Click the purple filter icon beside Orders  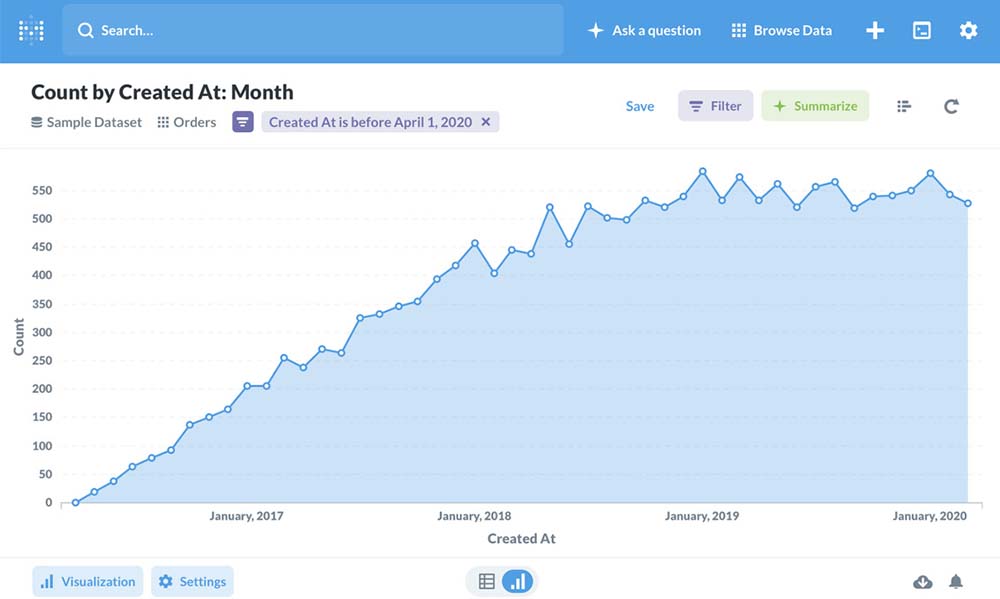click(x=243, y=122)
